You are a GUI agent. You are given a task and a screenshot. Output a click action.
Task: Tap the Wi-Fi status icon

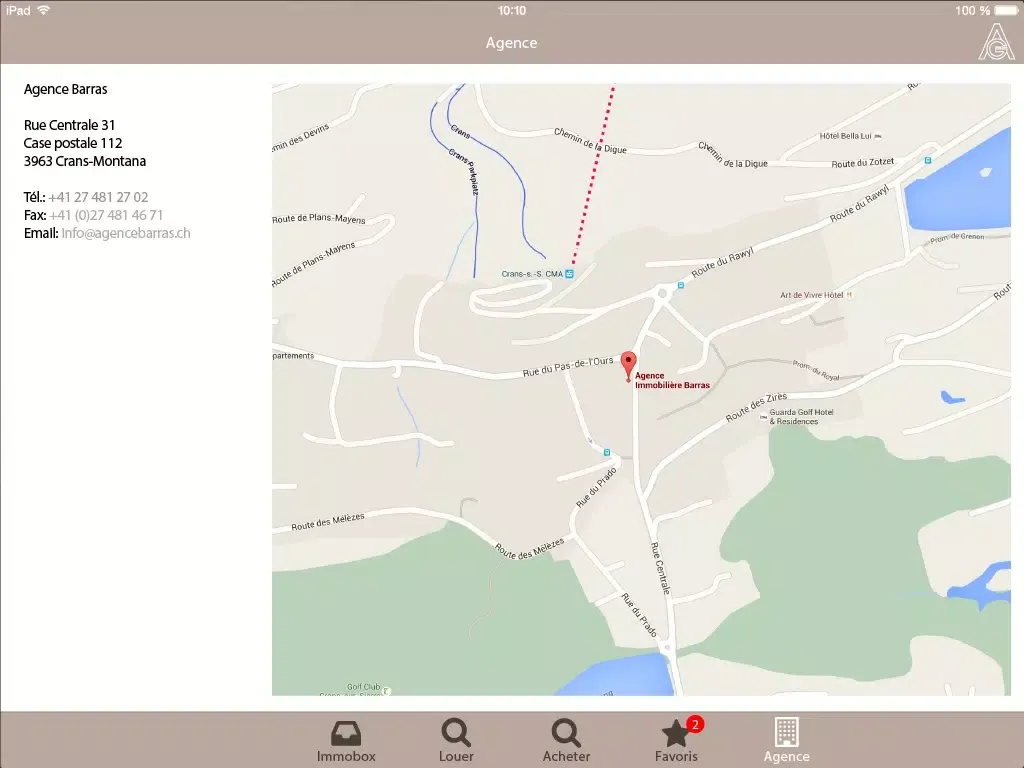(44, 10)
